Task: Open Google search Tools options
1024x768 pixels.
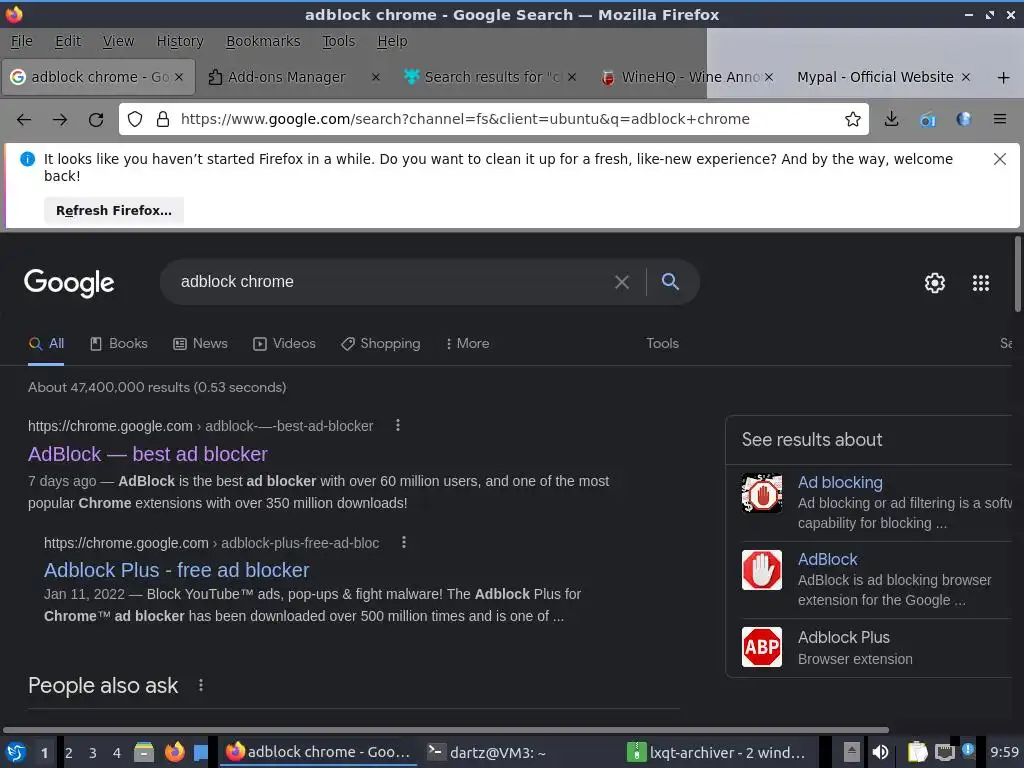Action: 662,344
